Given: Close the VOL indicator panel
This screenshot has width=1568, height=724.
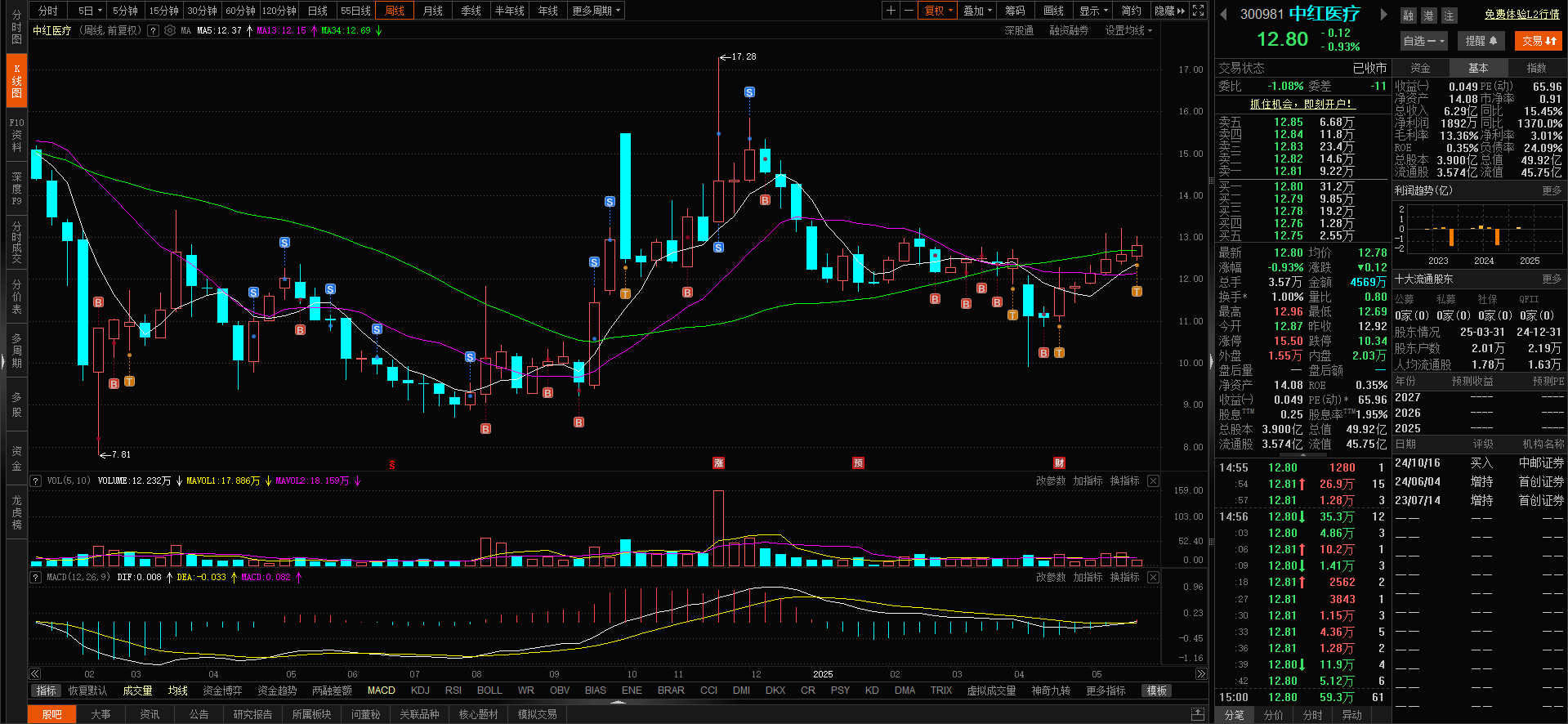Looking at the screenshot, I should 1153,480.
